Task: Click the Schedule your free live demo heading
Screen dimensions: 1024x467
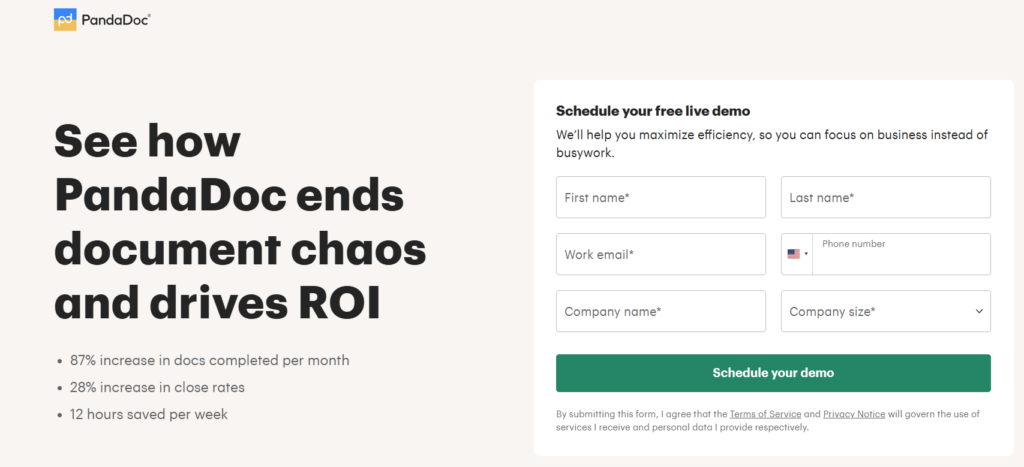Action: coord(652,111)
